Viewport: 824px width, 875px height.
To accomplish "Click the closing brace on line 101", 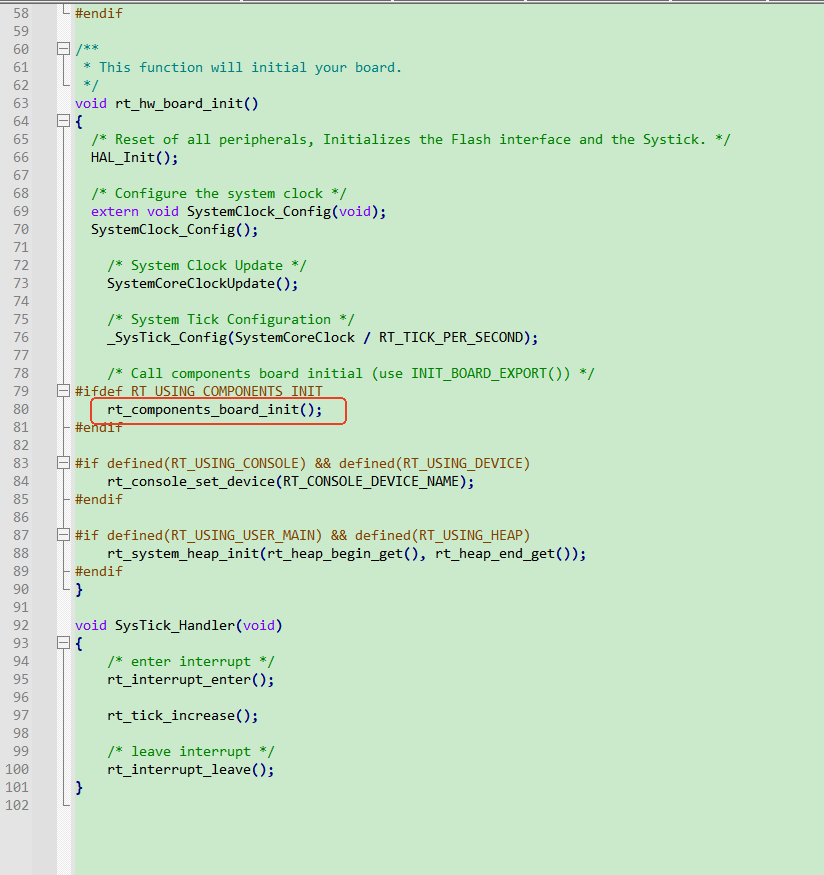I will tap(79, 787).
